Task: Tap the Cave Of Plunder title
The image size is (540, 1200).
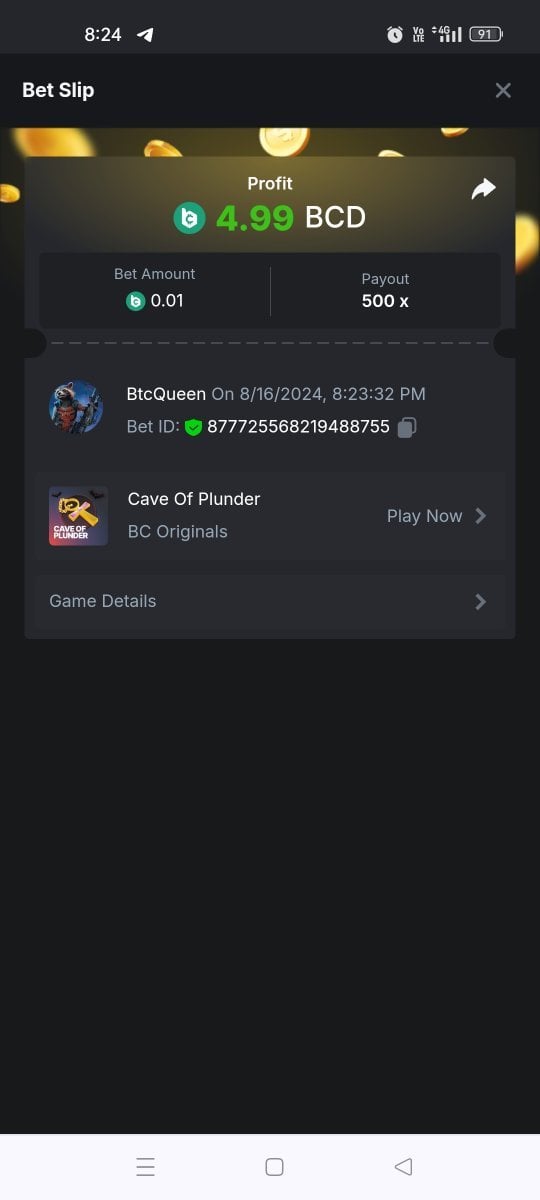Action: coord(194,499)
